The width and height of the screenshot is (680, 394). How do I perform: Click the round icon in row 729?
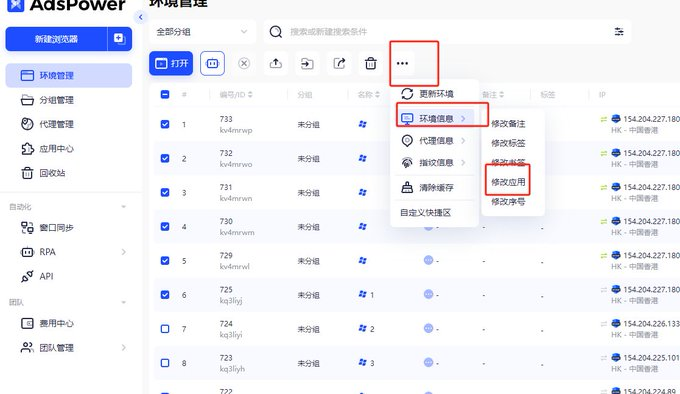click(x=428, y=260)
